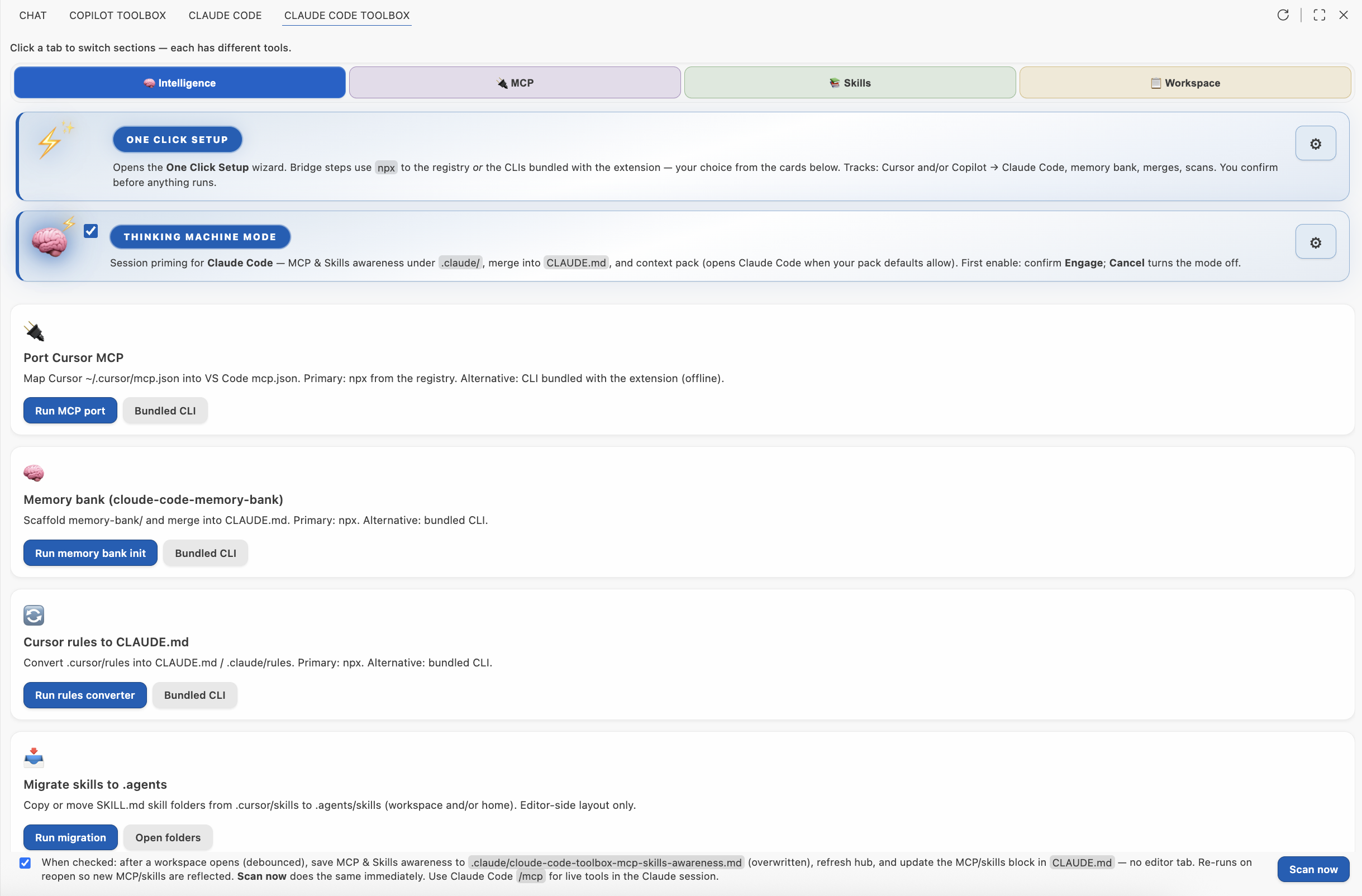Open the COPILOT TOOLBOX tab
This screenshot has width=1362, height=896.
pos(117,16)
